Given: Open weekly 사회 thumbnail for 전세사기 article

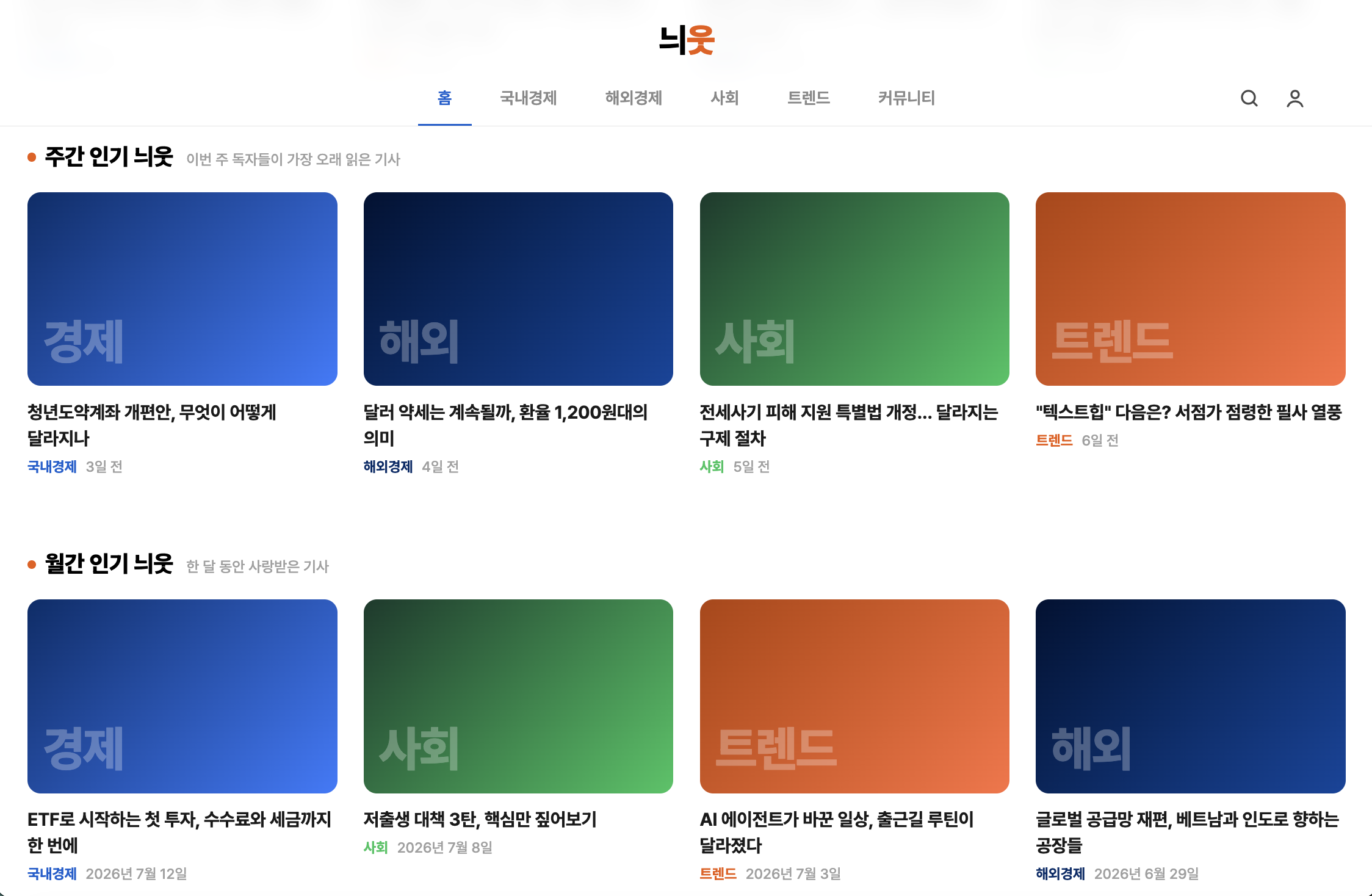Looking at the screenshot, I should pyautogui.click(x=854, y=289).
